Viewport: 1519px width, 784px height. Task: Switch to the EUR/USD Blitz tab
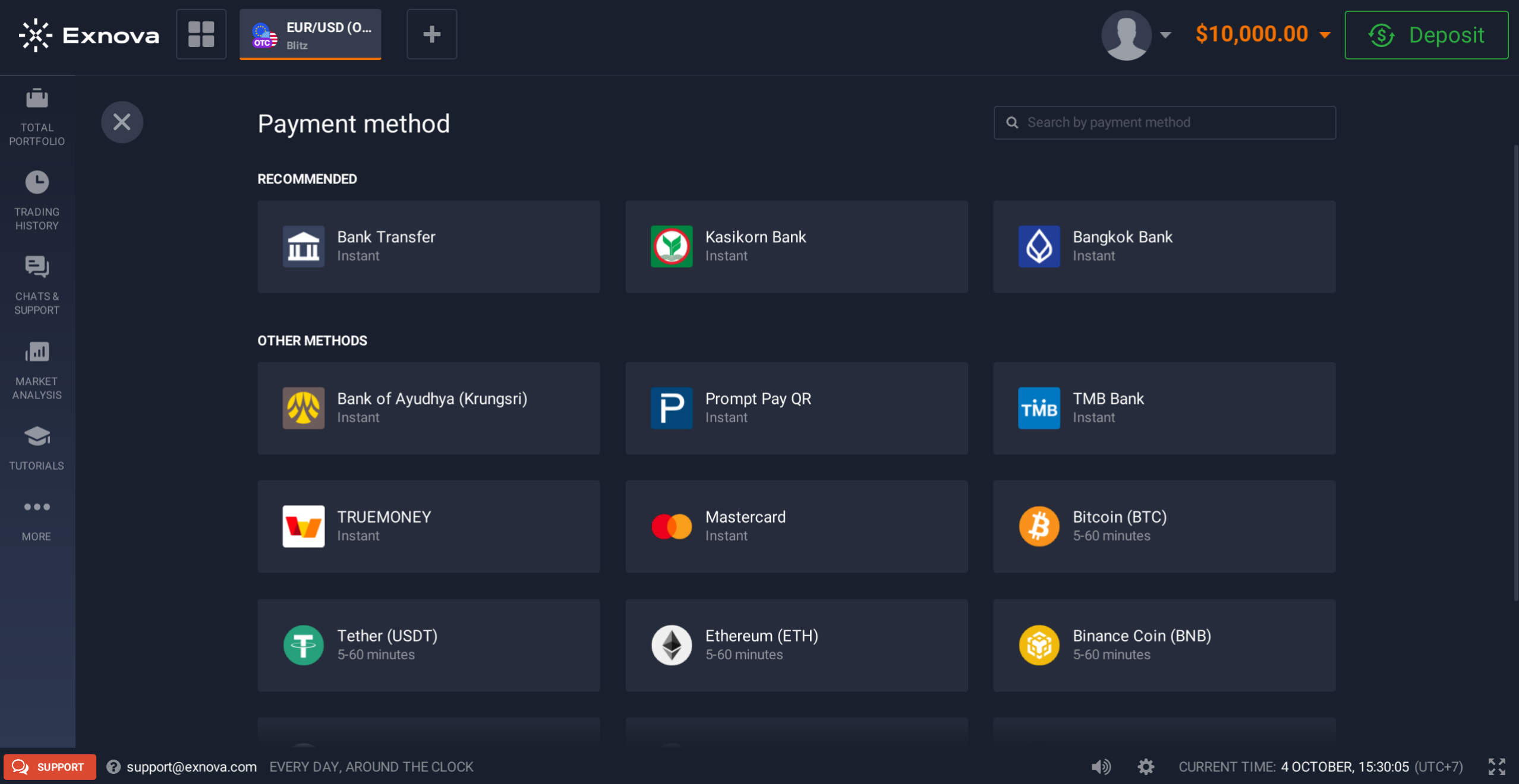(310, 34)
